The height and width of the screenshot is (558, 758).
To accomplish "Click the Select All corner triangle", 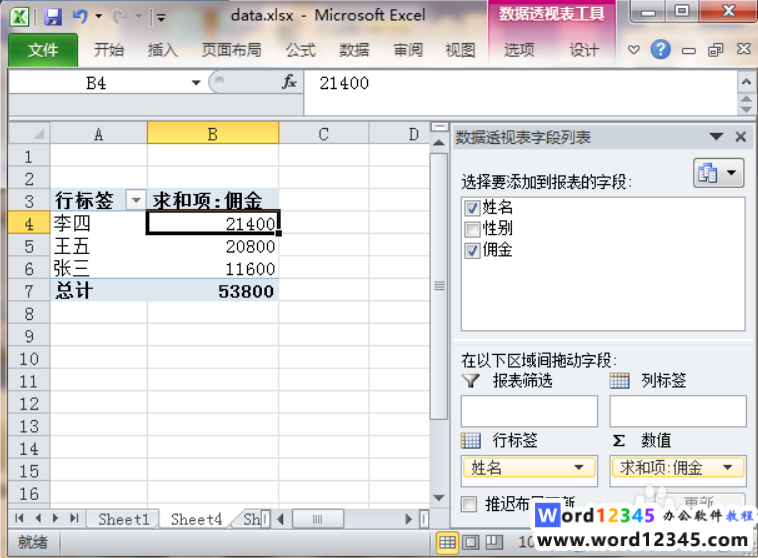I will 29,133.
